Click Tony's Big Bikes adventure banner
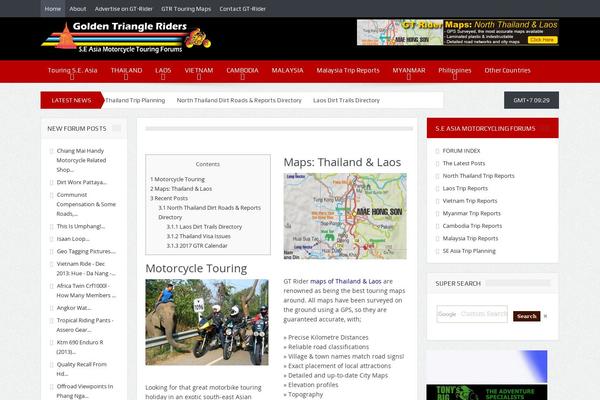Image resolution: width=600 pixels, height=400 pixels. click(486, 392)
